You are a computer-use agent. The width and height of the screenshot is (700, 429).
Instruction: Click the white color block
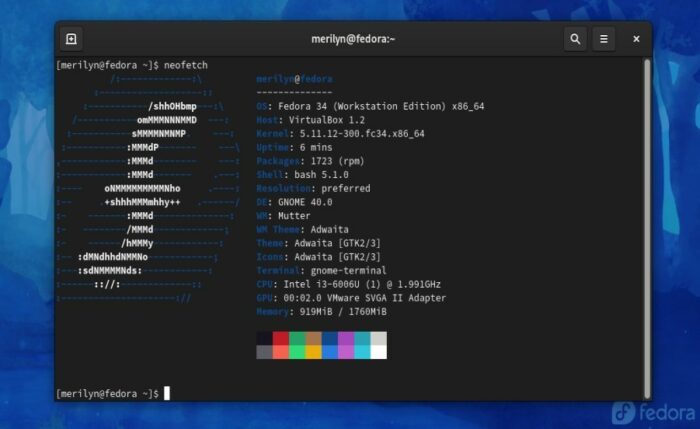tap(379, 352)
